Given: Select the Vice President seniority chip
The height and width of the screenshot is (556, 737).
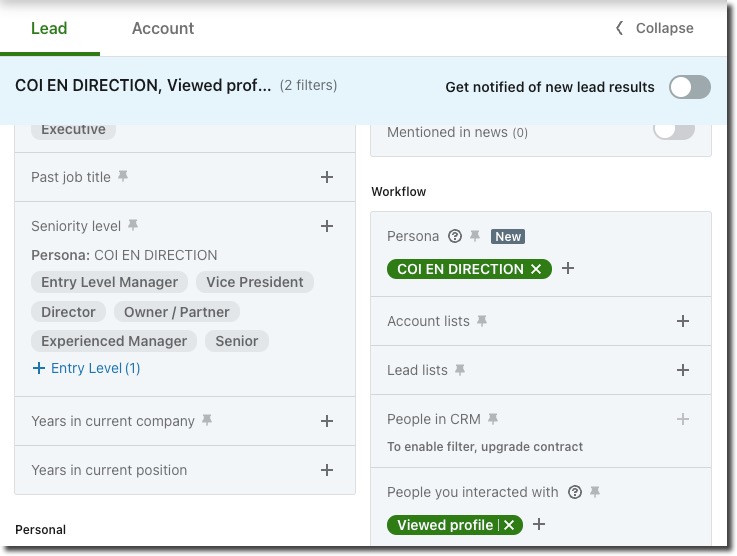Looking at the screenshot, I should click(255, 282).
